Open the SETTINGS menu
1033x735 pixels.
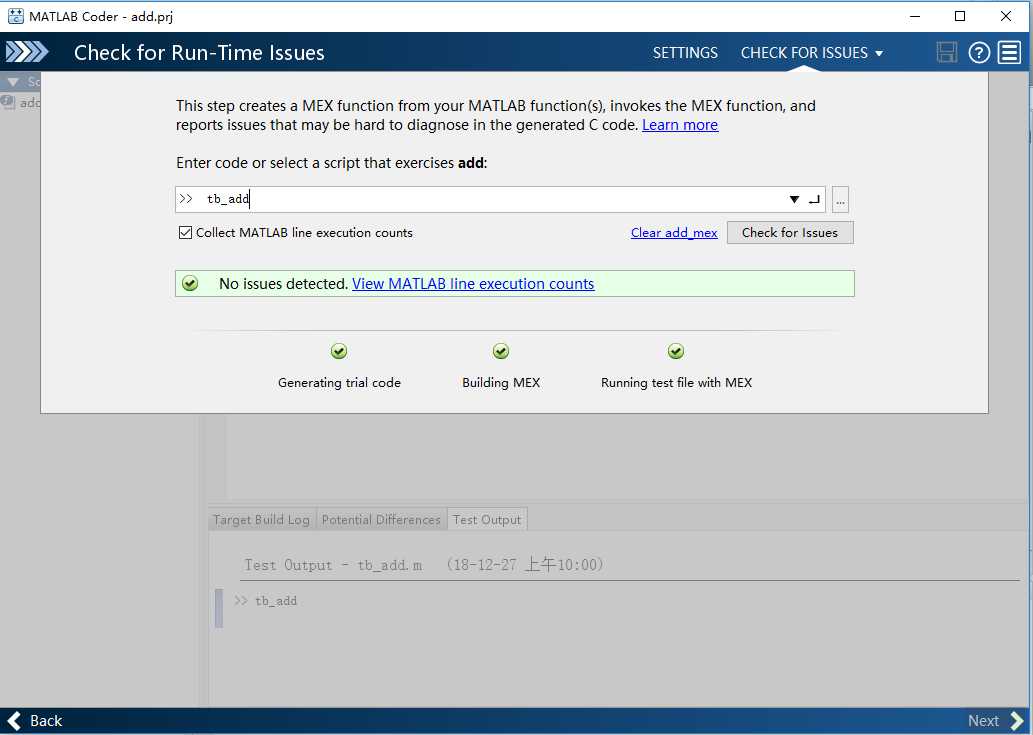click(x=685, y=53)
